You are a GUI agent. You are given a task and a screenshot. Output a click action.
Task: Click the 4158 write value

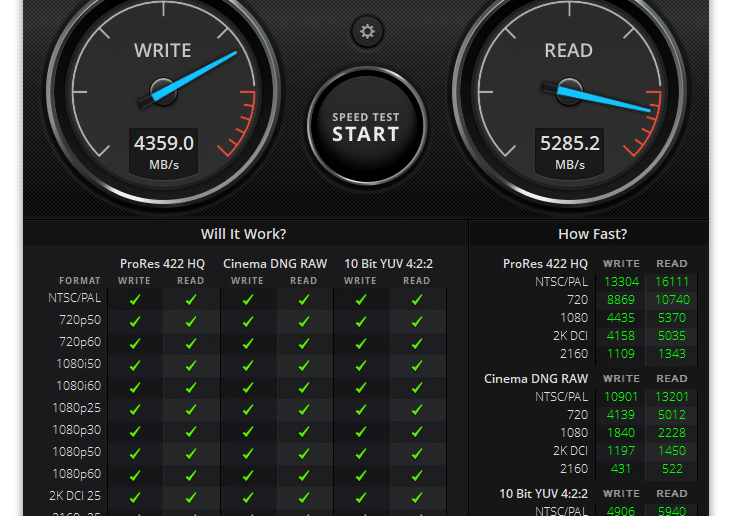[621, 336]
